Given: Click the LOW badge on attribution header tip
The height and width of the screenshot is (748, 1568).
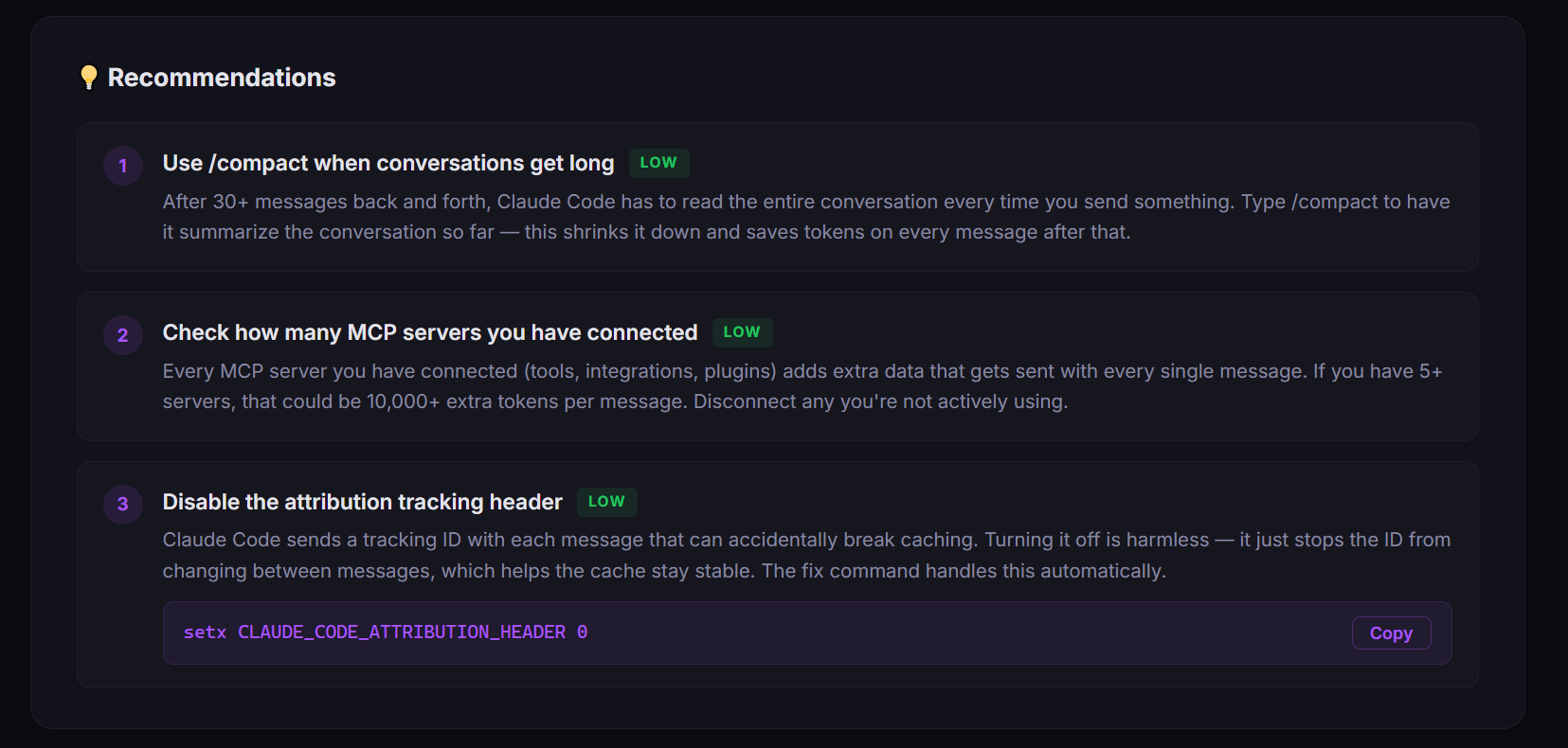Looking at the screenshot, I should [606, 502].
